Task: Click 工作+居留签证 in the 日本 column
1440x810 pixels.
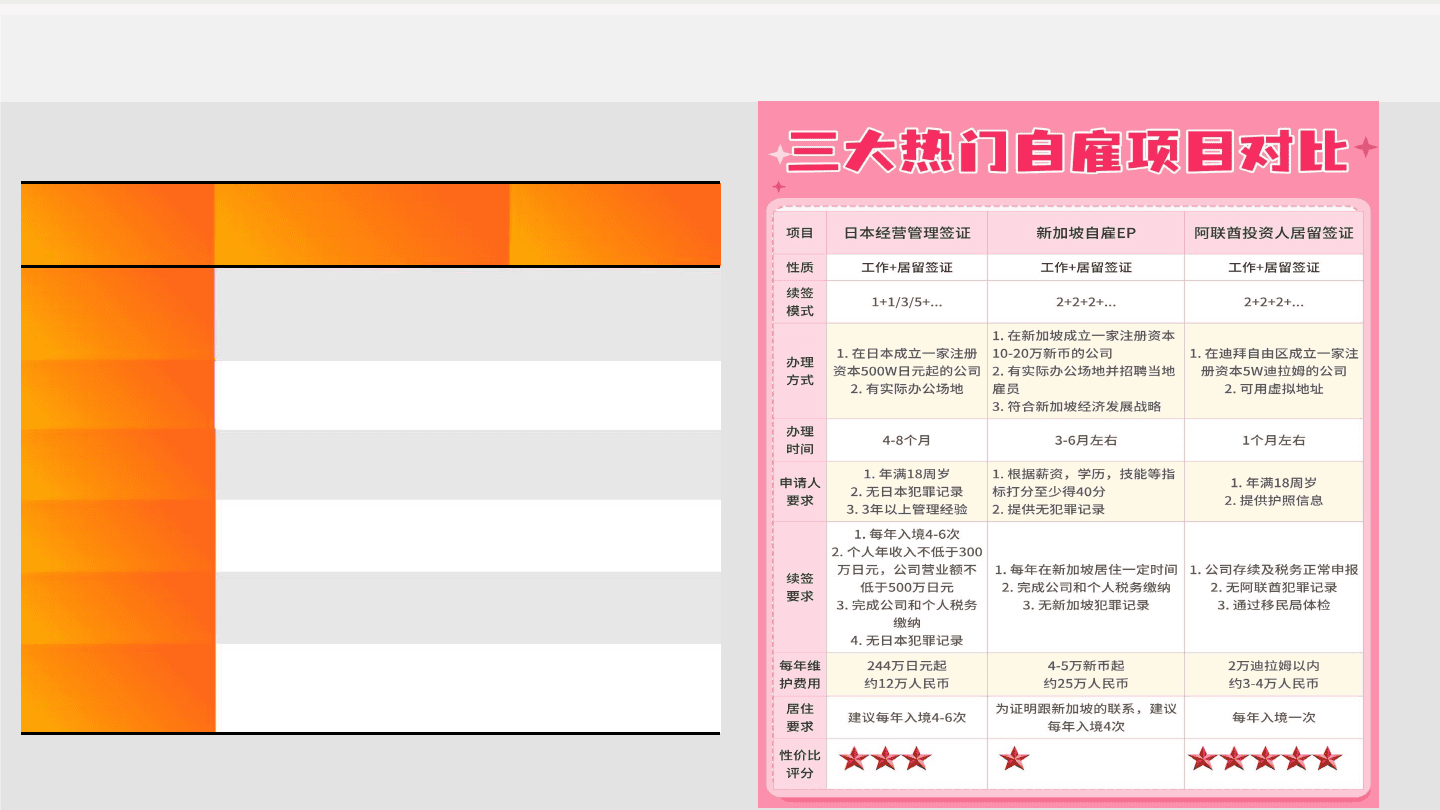Action: [907, 268]
